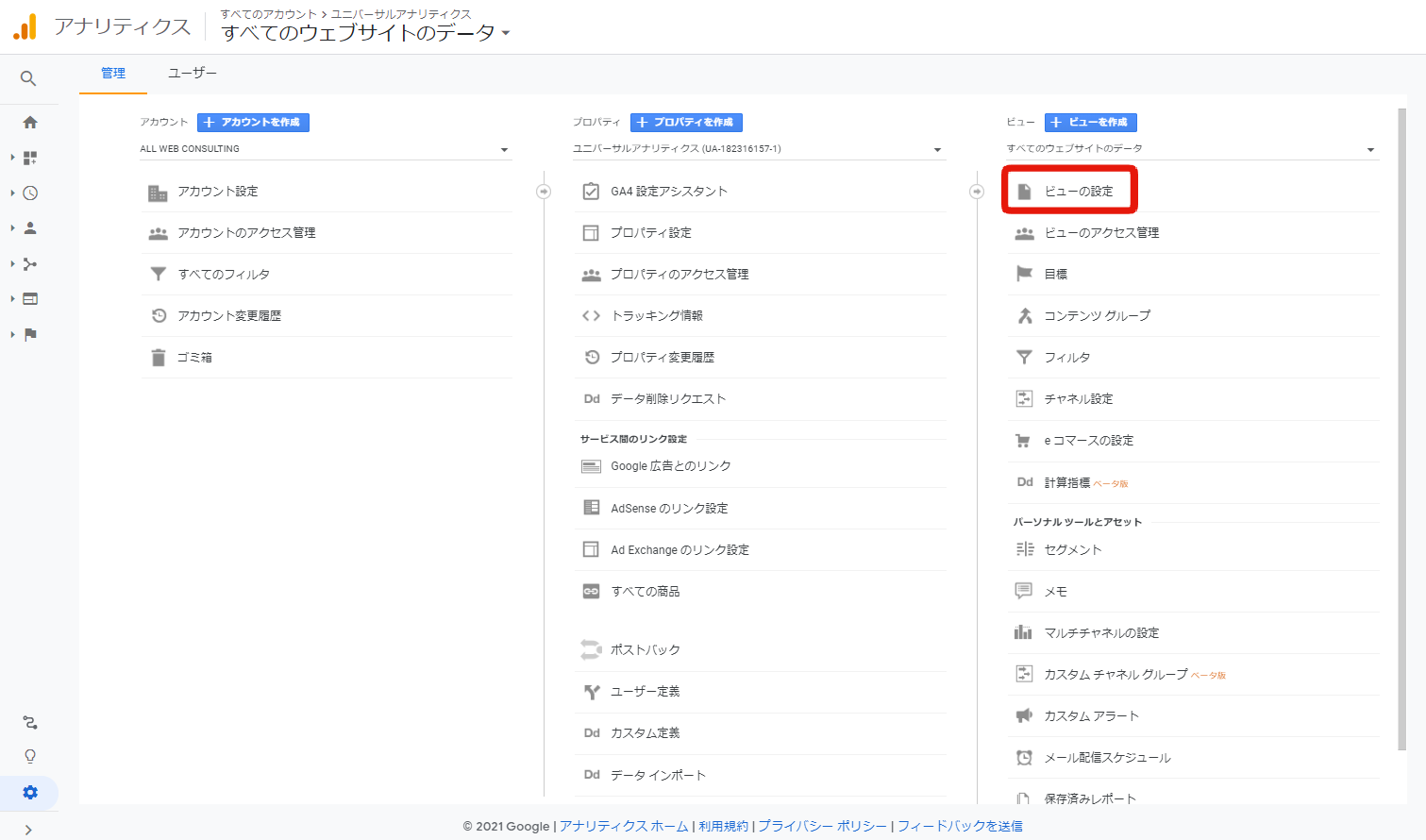Click the トラッキング情報 code brackets icon
Screen dimensions: 1426x840
(591, 316)
